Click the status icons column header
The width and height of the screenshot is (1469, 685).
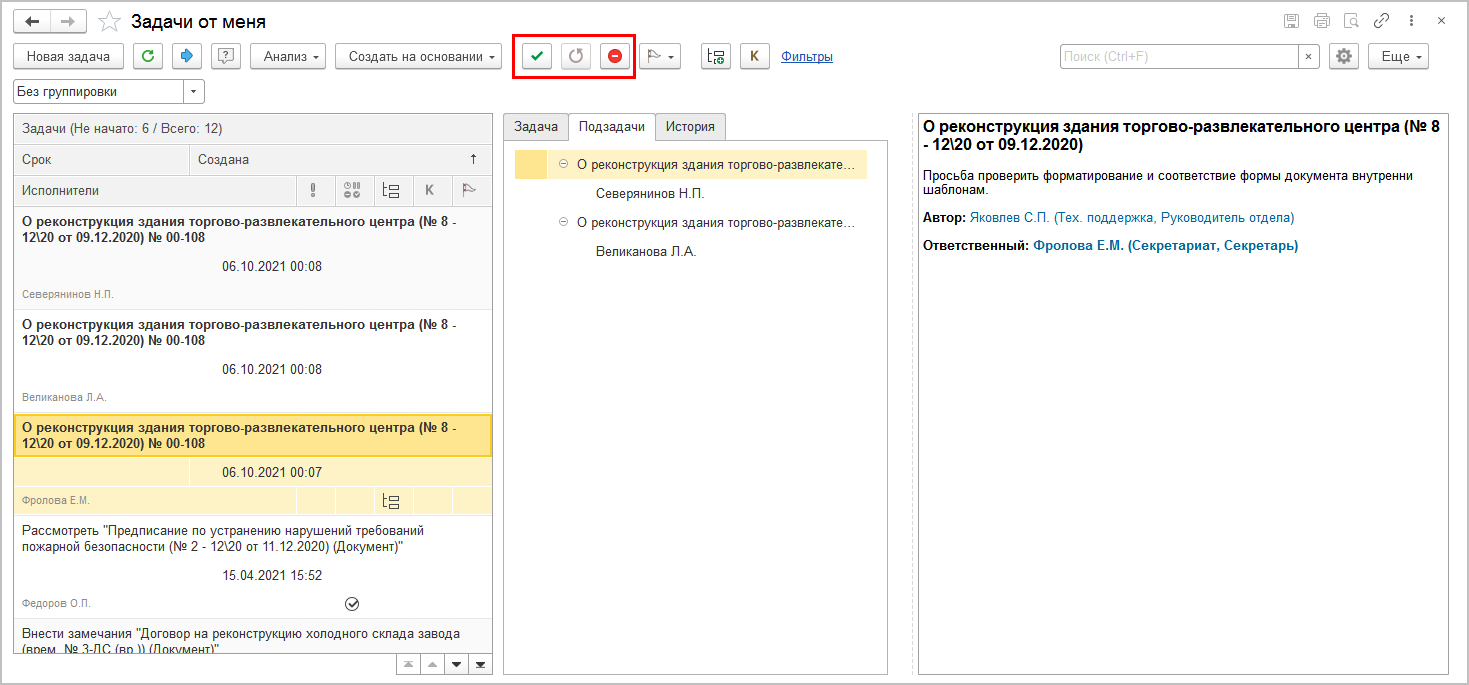(x=352, y=190)
